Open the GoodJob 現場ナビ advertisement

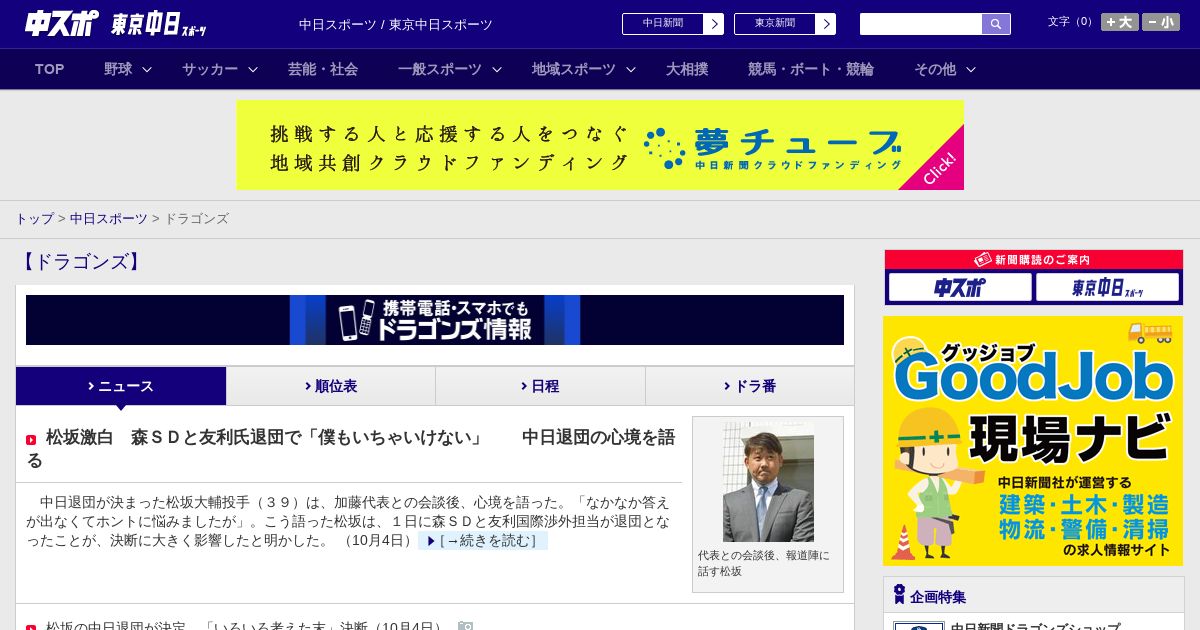tap(1033, 441)
